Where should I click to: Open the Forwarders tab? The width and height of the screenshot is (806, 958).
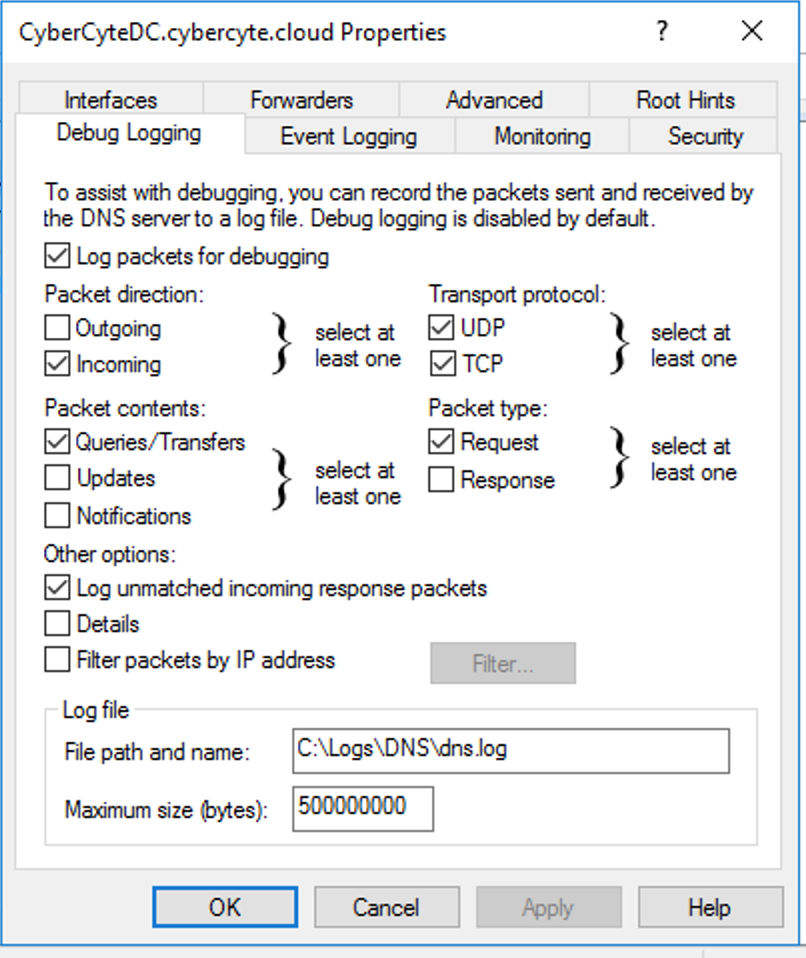pyautogui.click(x=301, y=100)
